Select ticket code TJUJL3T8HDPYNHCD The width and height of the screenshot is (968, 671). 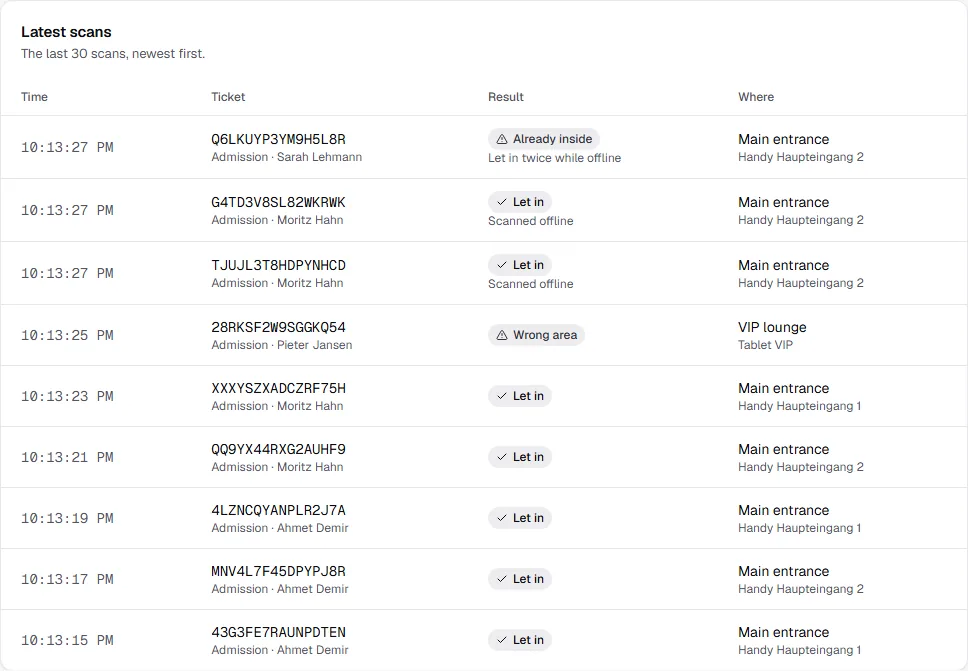point(278,265)
